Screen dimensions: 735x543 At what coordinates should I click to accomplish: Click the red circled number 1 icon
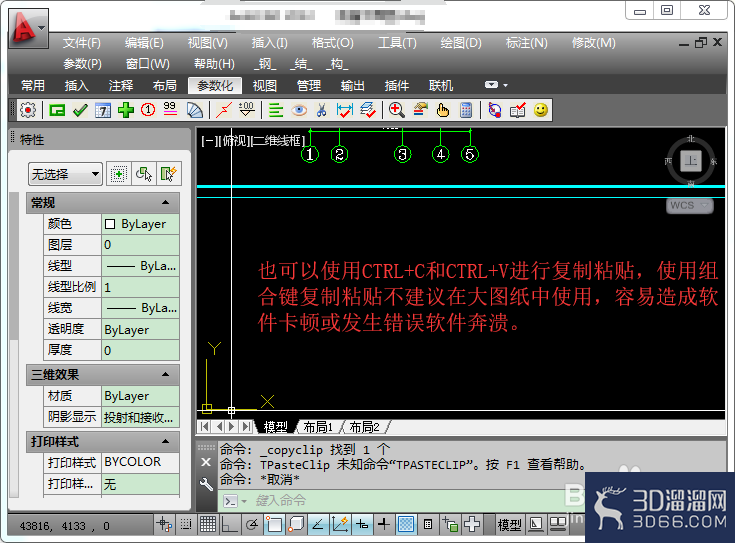click(x=148, y=110)
